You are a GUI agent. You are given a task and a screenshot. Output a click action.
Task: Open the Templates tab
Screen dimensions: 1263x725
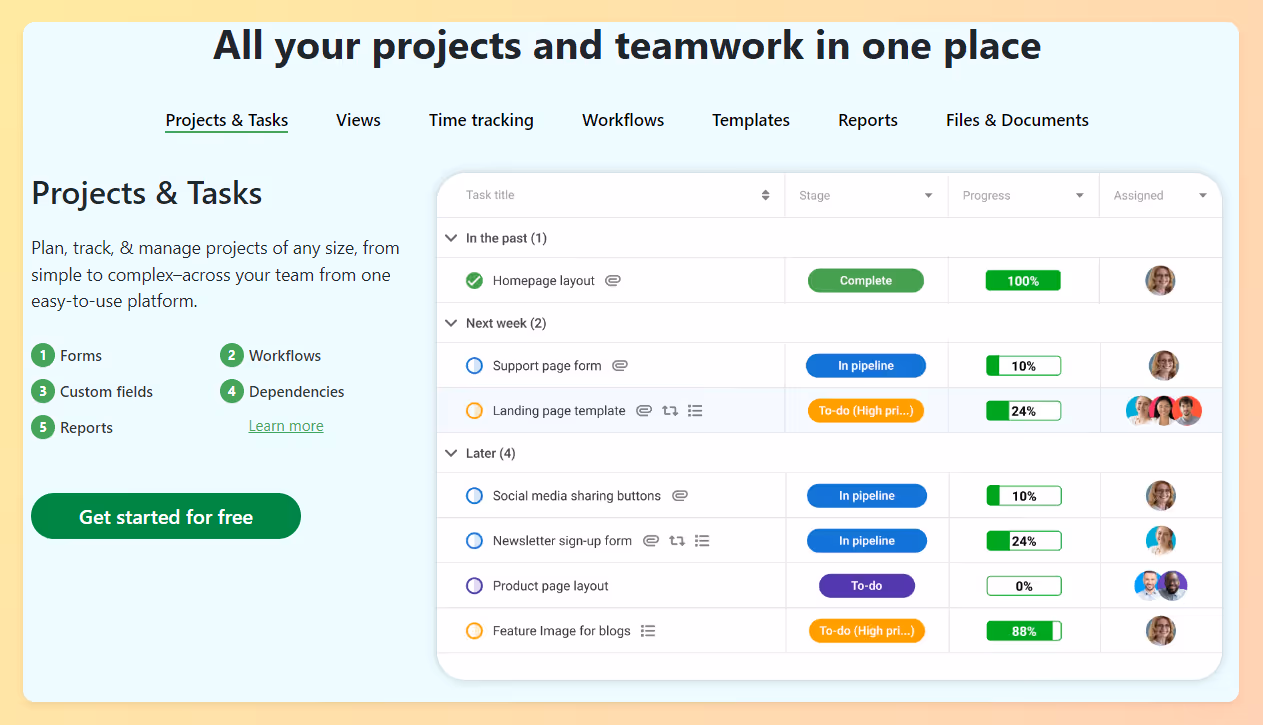click(751, 120)
